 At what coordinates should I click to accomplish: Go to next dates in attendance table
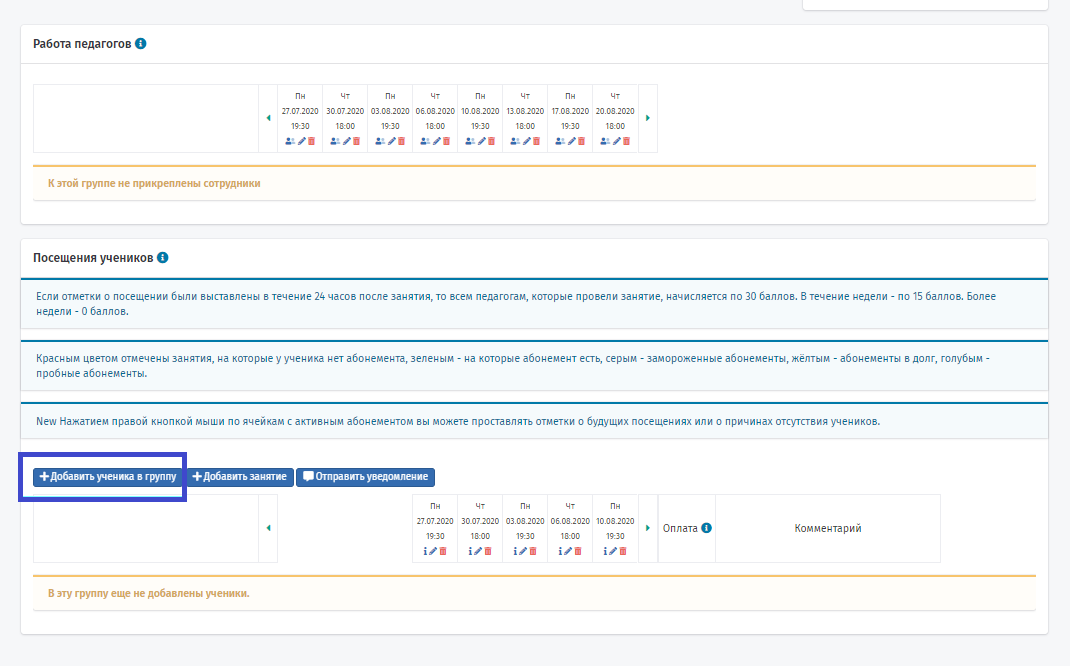click(x=648, y=528)
